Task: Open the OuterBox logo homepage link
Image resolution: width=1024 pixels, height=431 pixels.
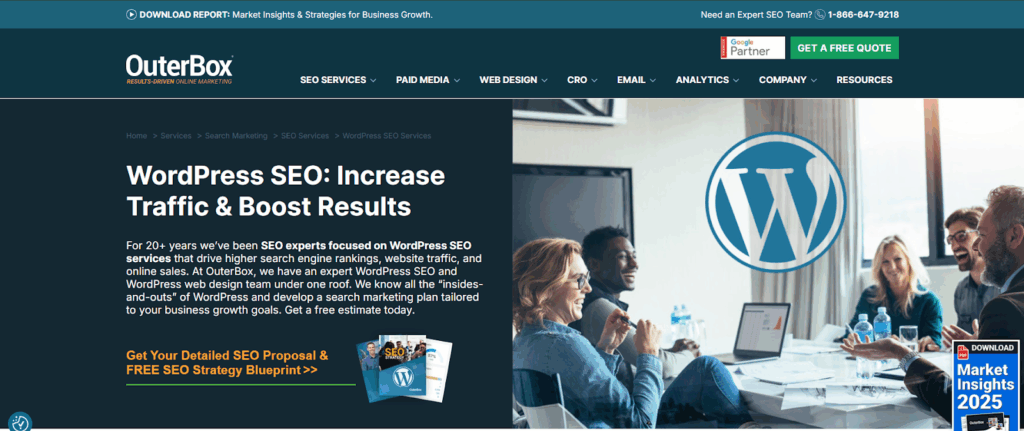Action: coord(180,70)
